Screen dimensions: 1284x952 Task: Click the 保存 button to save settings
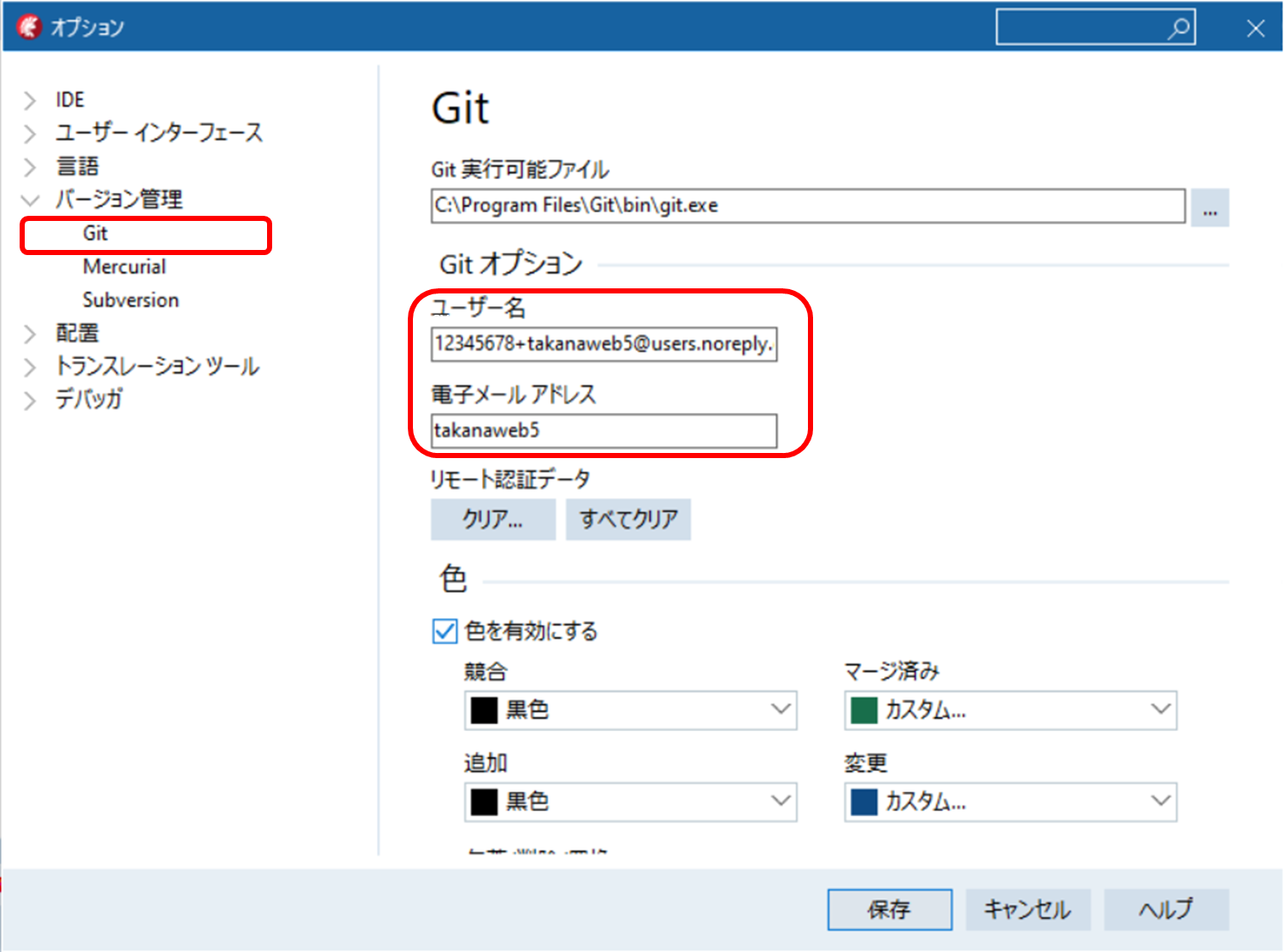coord(889,908)
